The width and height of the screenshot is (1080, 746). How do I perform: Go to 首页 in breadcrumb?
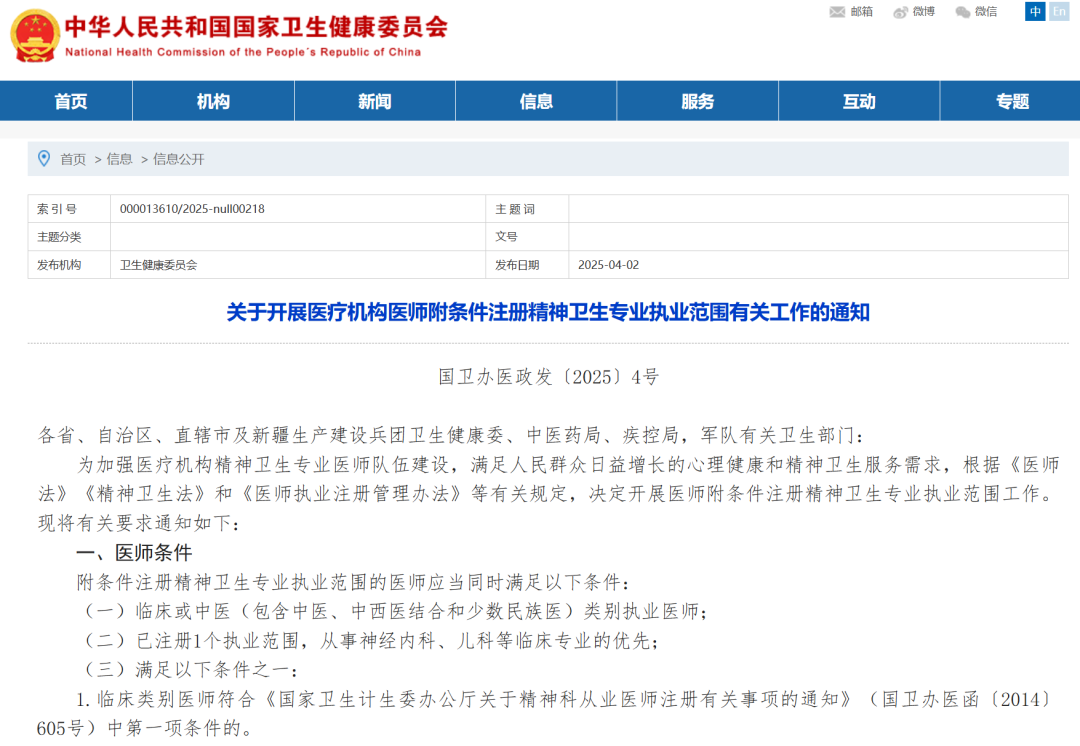point(73,159)
